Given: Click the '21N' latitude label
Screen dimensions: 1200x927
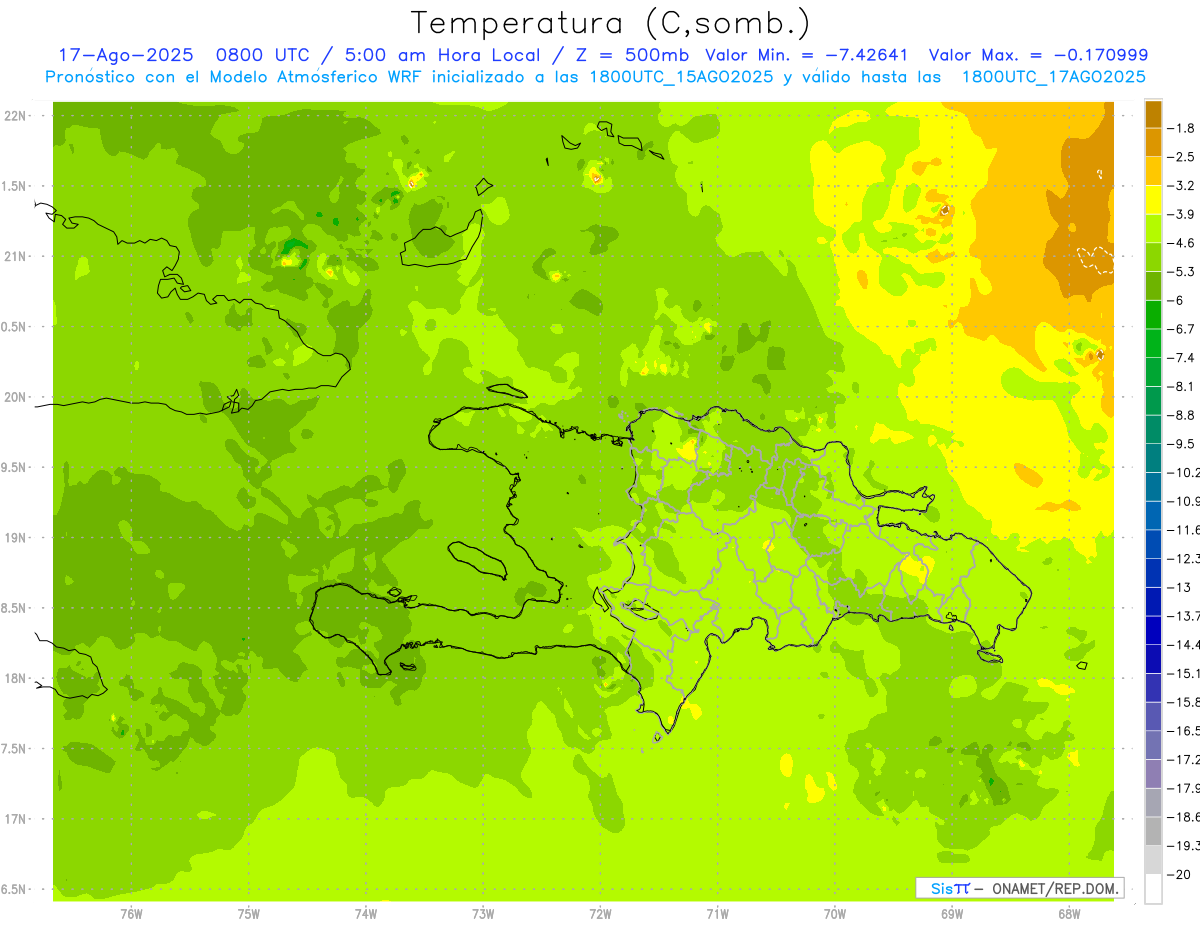Looking at the screenshot, I should pyautogui.click(x=16, y=256).
